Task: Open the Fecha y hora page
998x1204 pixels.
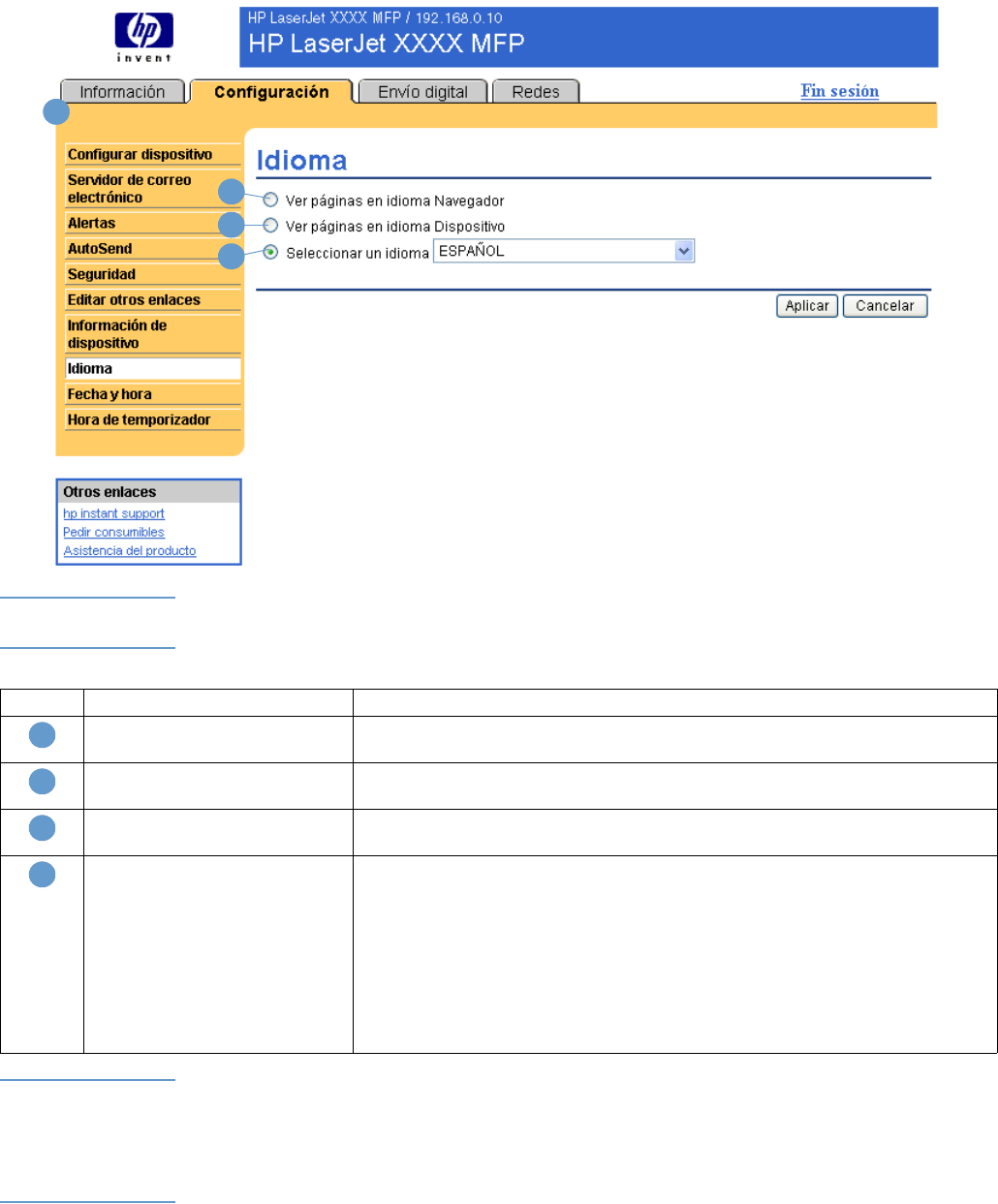Action: point(153,394)
